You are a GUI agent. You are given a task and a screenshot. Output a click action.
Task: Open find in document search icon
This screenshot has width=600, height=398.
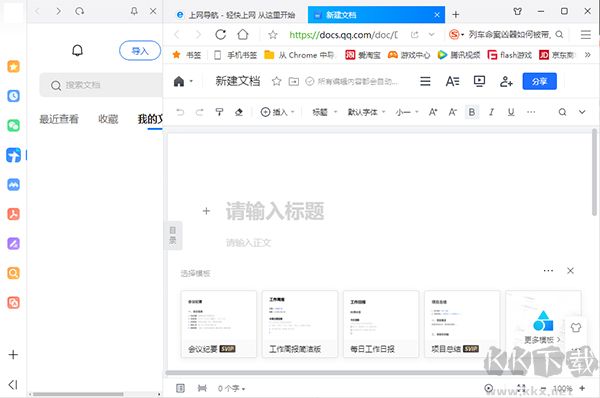click(562, 112)
